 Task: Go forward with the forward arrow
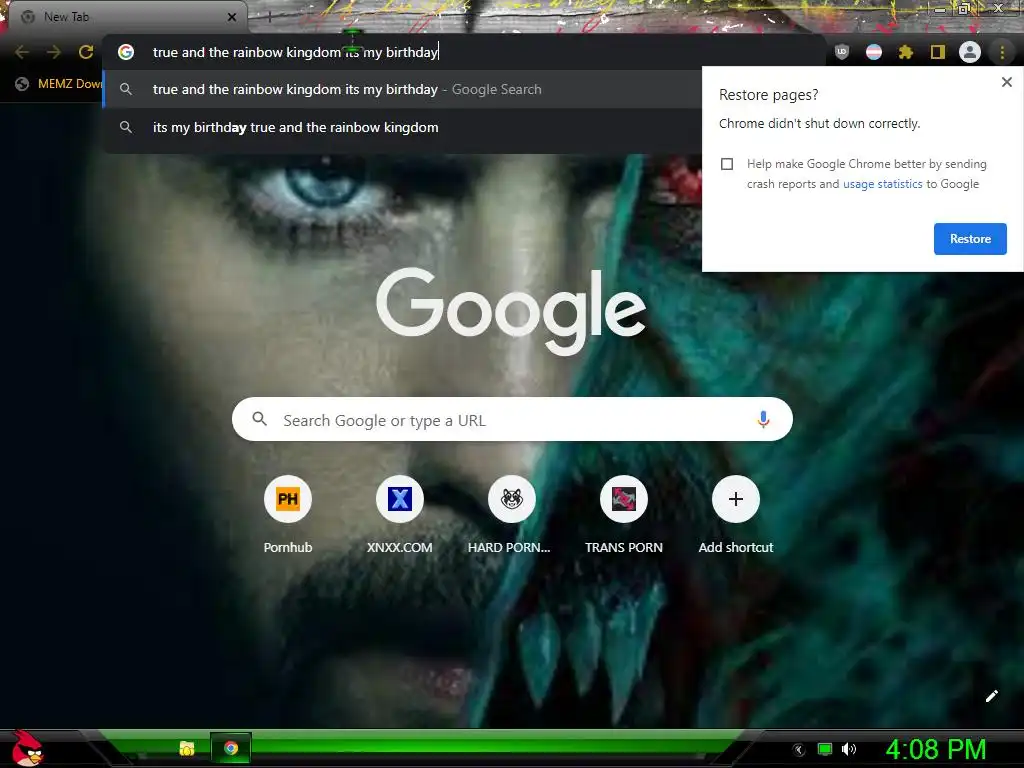coord(54,52)
